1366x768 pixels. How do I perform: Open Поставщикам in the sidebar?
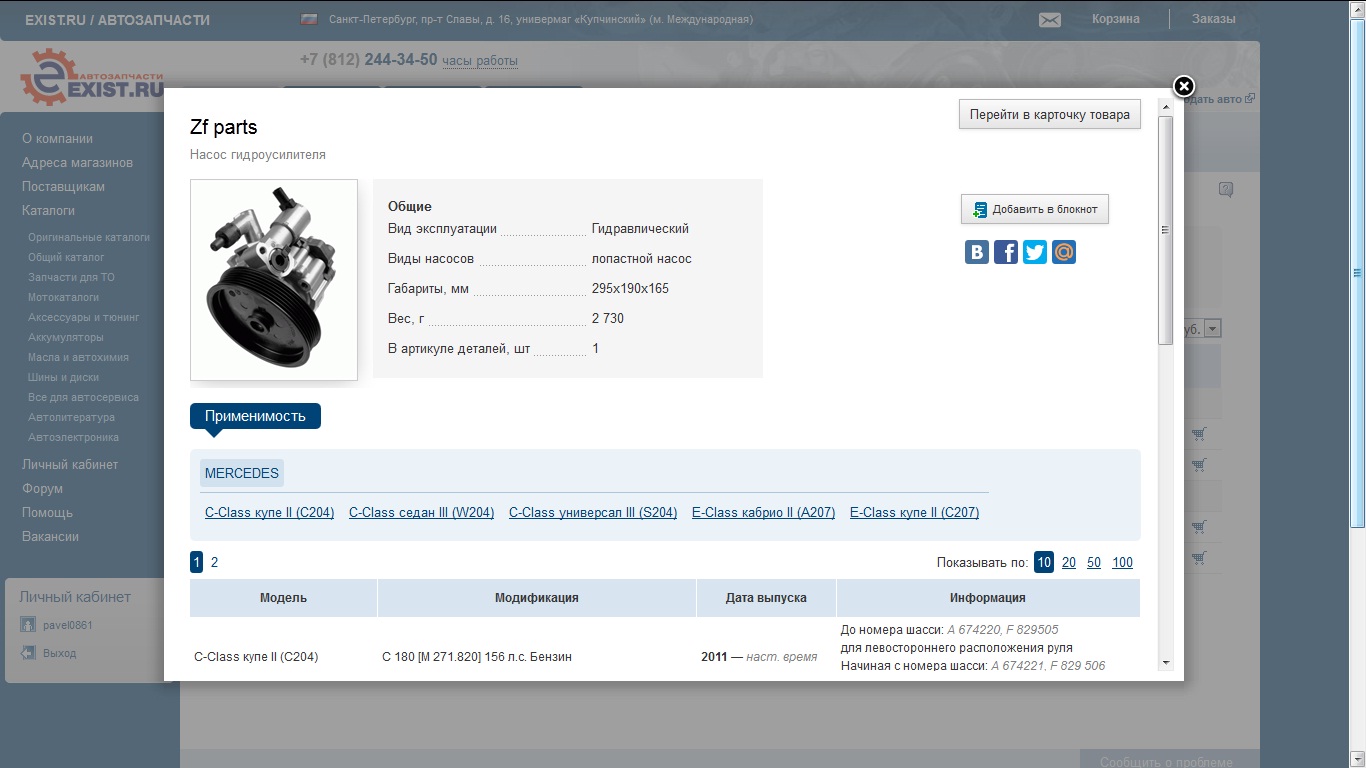click(64, 187)
